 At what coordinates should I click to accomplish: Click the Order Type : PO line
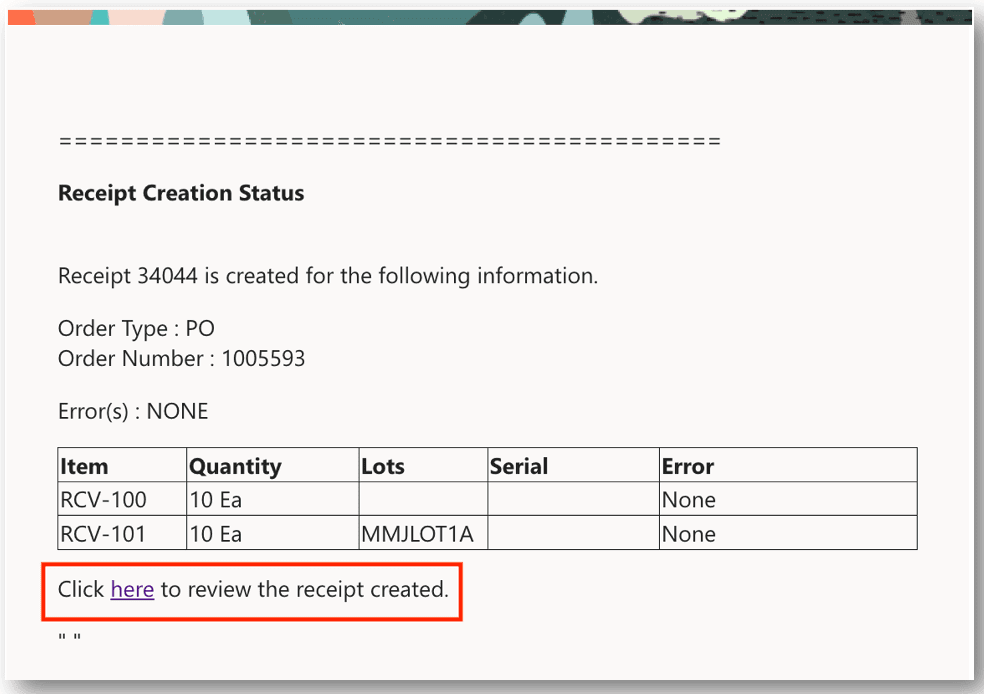[x=136, y=329]
